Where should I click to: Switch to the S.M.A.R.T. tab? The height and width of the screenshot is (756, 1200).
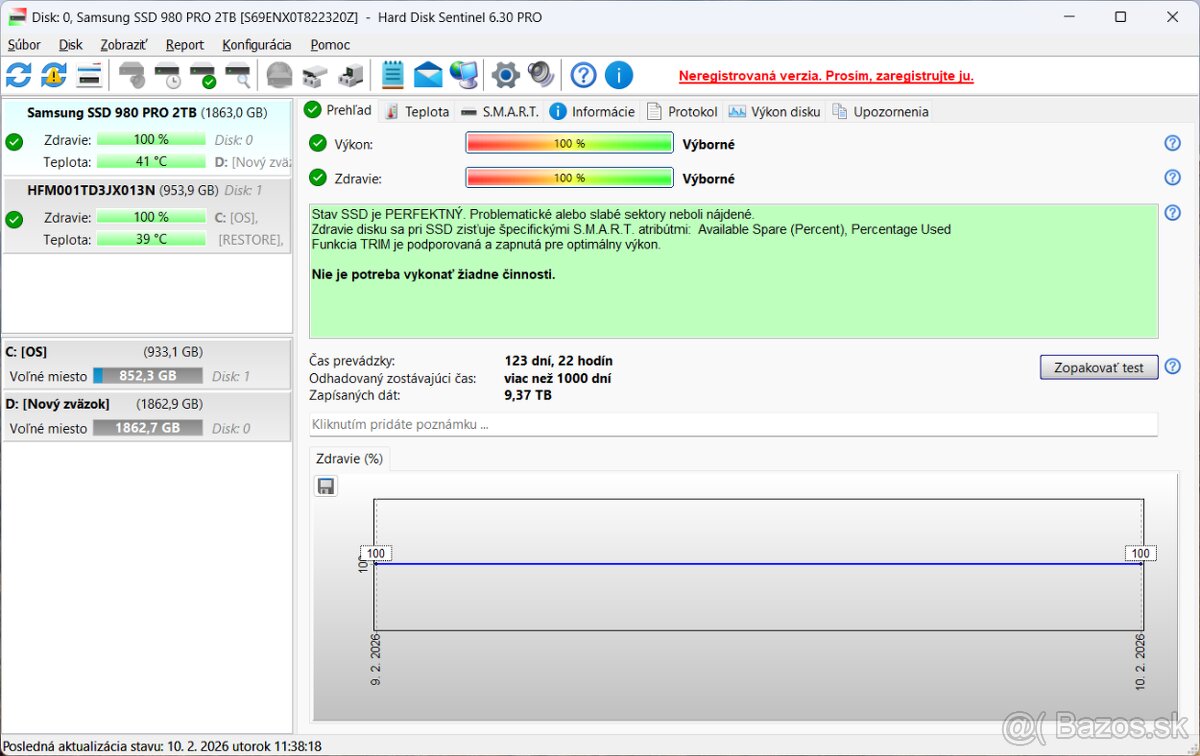pyautogui.click(x=499, y=111)
